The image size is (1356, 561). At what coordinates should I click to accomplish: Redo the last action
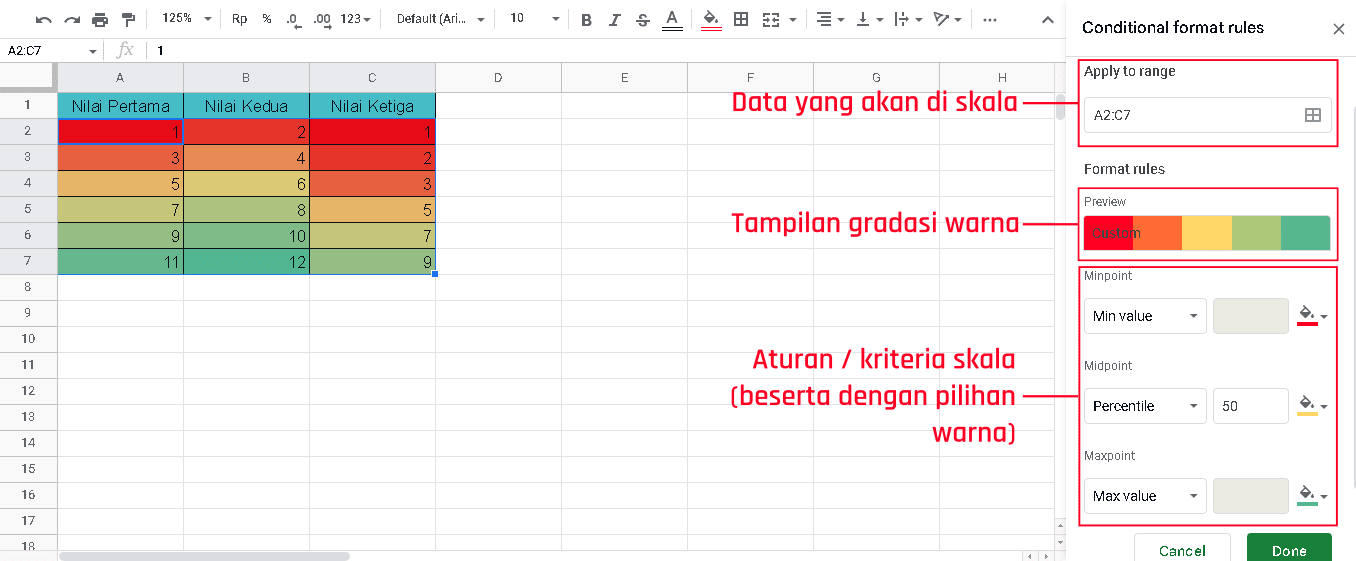tap(71, 19)
